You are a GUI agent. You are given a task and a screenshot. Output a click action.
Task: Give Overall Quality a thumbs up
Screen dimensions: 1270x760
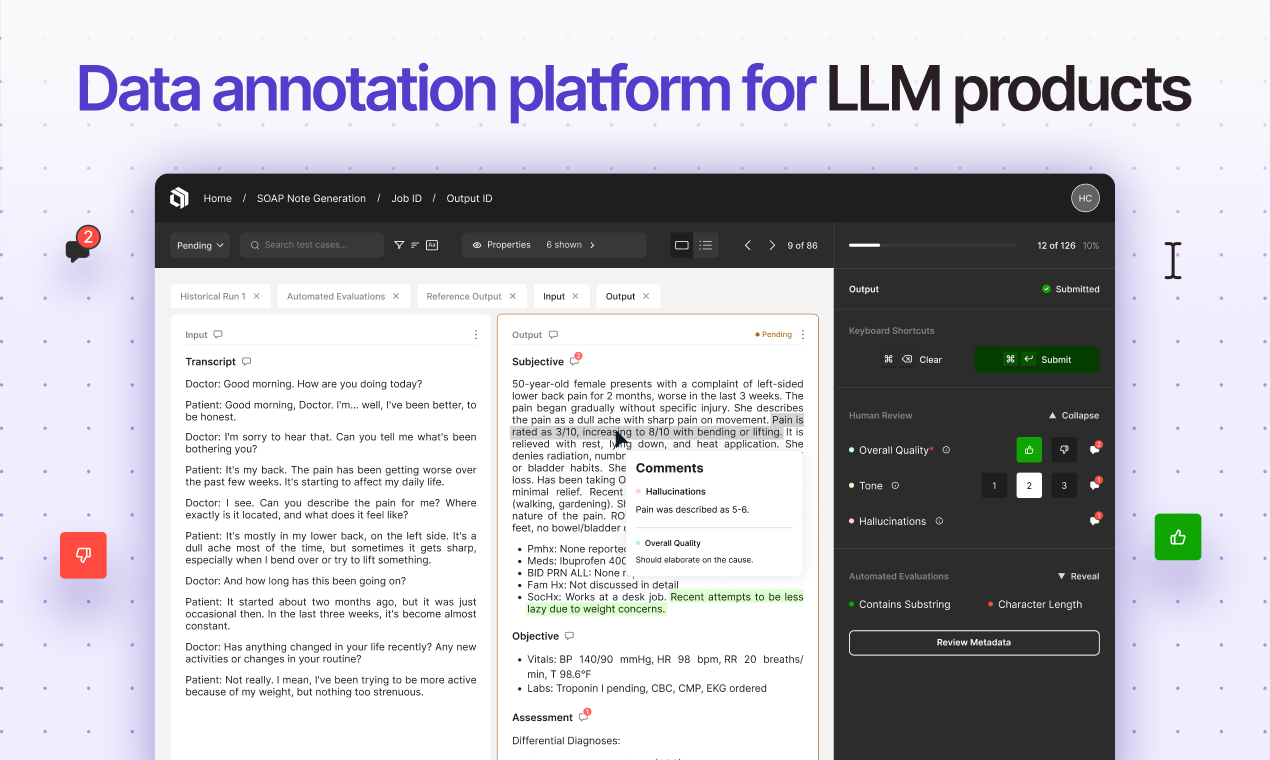pos(1028,450)
